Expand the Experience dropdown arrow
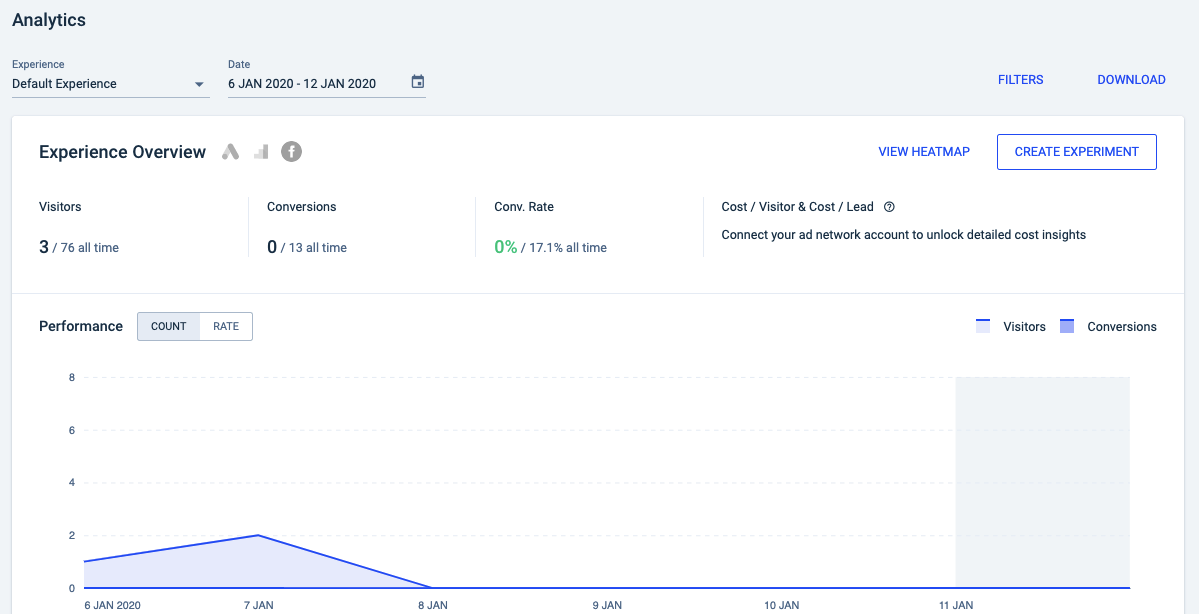This screenshot has height=614, width=1199. 199,84
